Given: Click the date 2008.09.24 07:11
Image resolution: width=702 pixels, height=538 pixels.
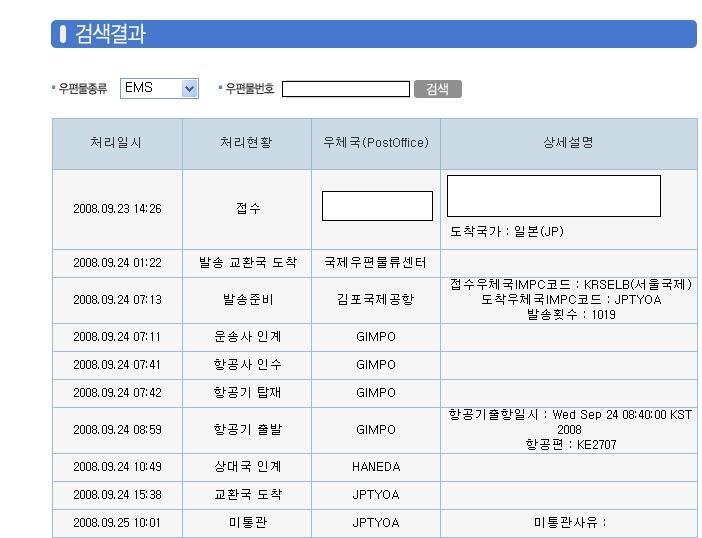Looking at the screenshot, I should pyautogui.click(x=117, y=337).
